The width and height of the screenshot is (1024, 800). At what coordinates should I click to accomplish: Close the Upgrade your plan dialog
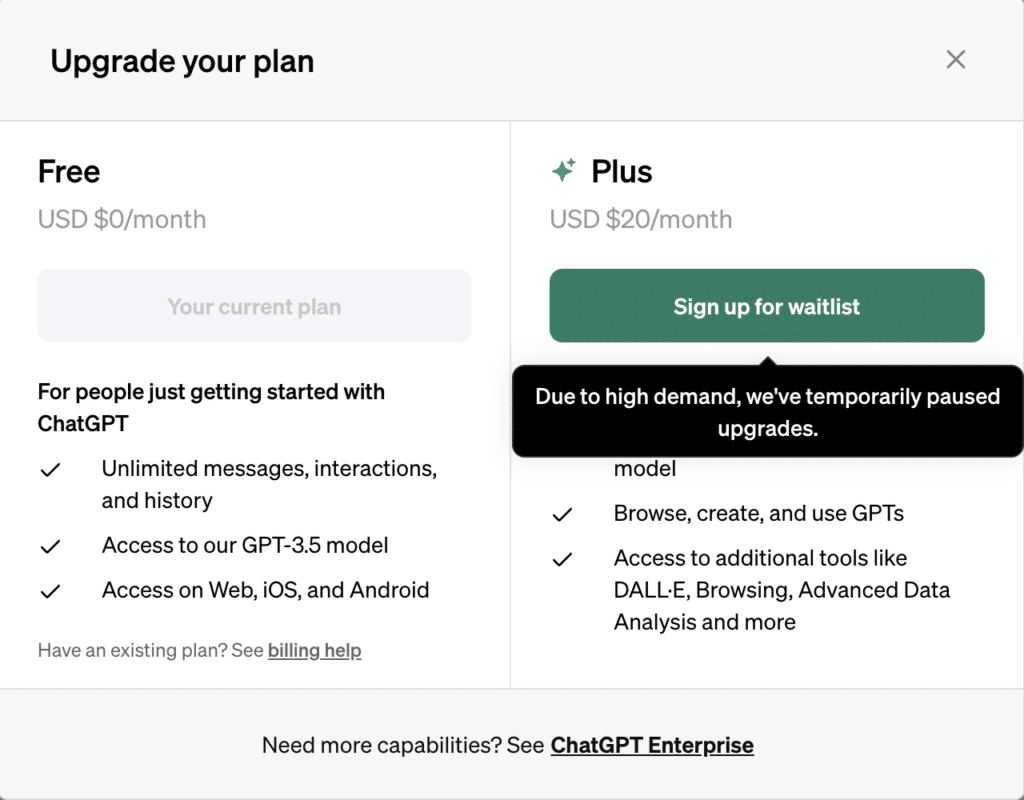[955, 59]
